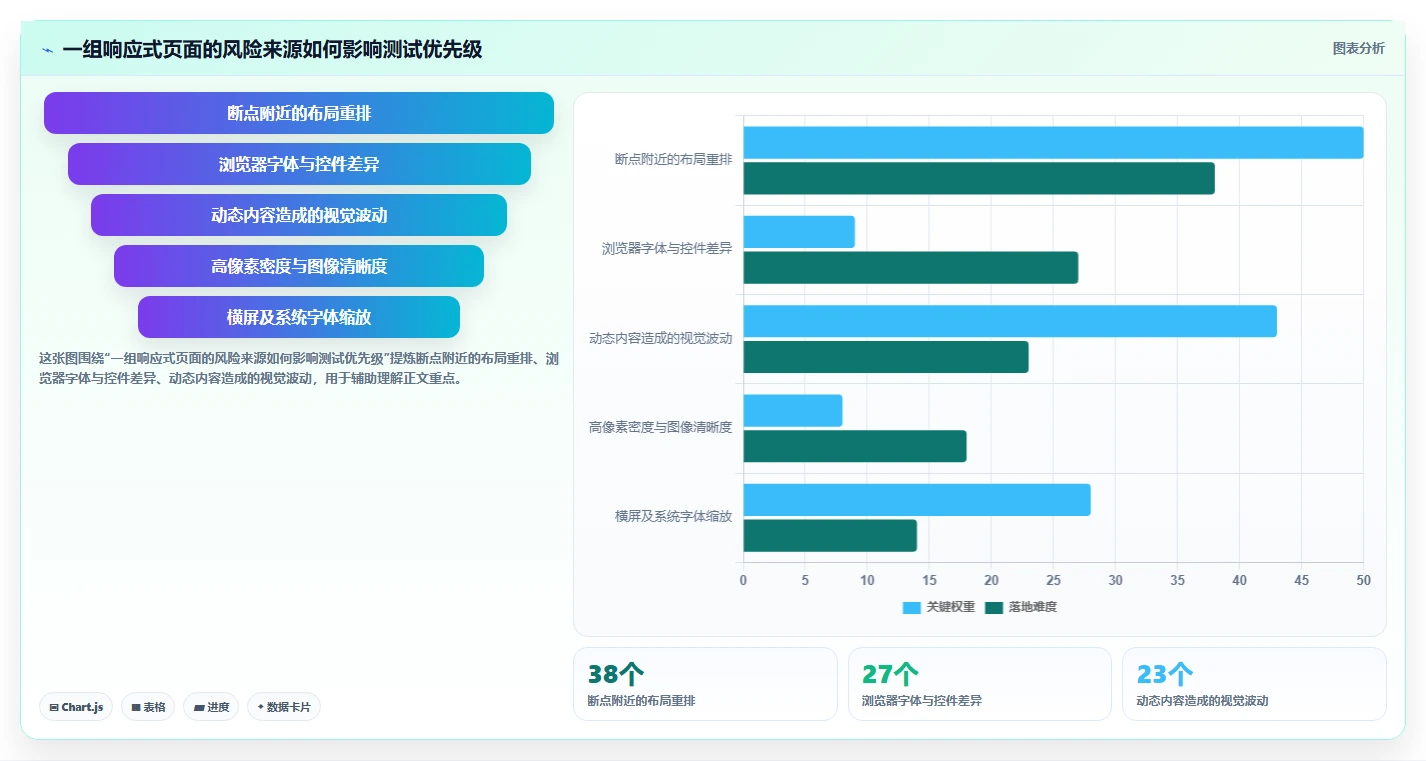
Task: Click the 图表分析 label in header
Action: (1358, 48)
